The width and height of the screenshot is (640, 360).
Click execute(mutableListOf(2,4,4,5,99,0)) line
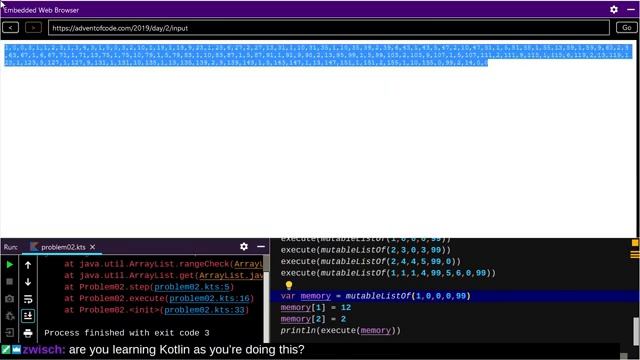[371, 261]
